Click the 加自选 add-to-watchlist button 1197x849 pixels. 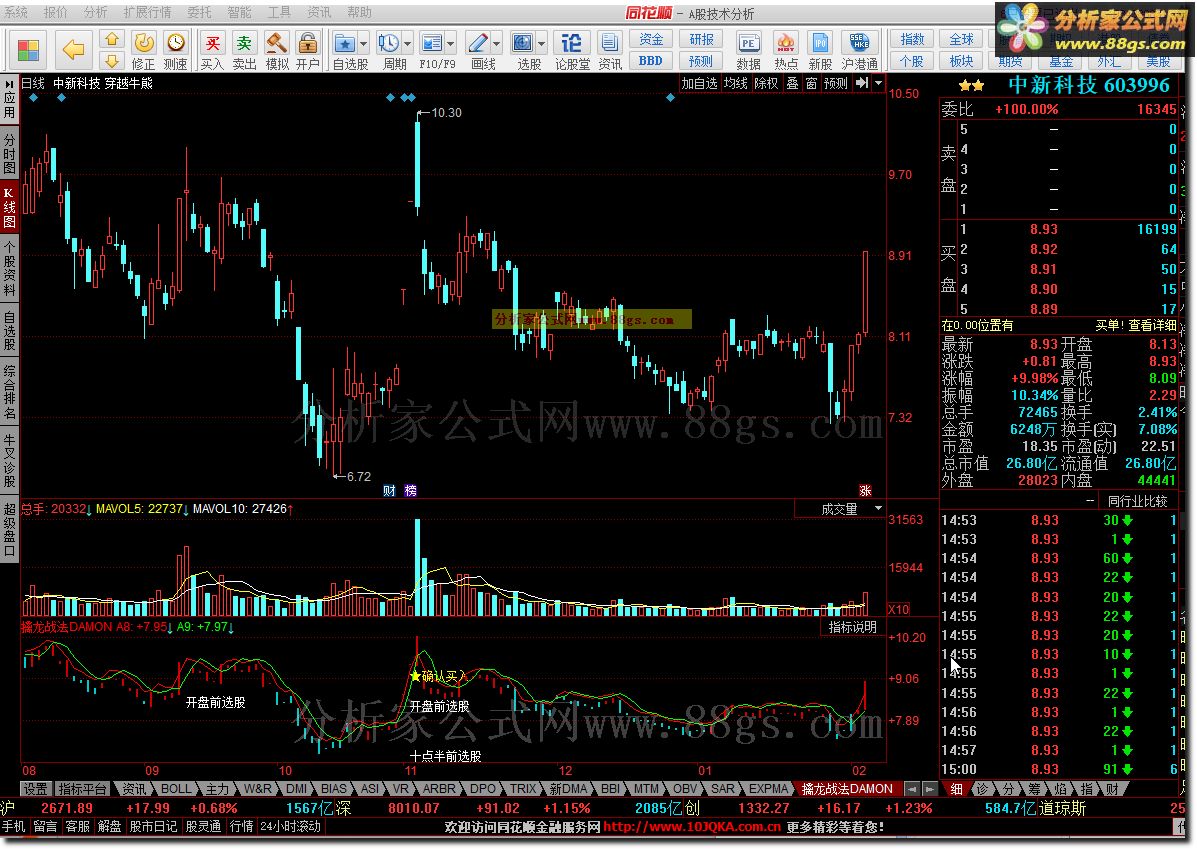pos(699,83)
